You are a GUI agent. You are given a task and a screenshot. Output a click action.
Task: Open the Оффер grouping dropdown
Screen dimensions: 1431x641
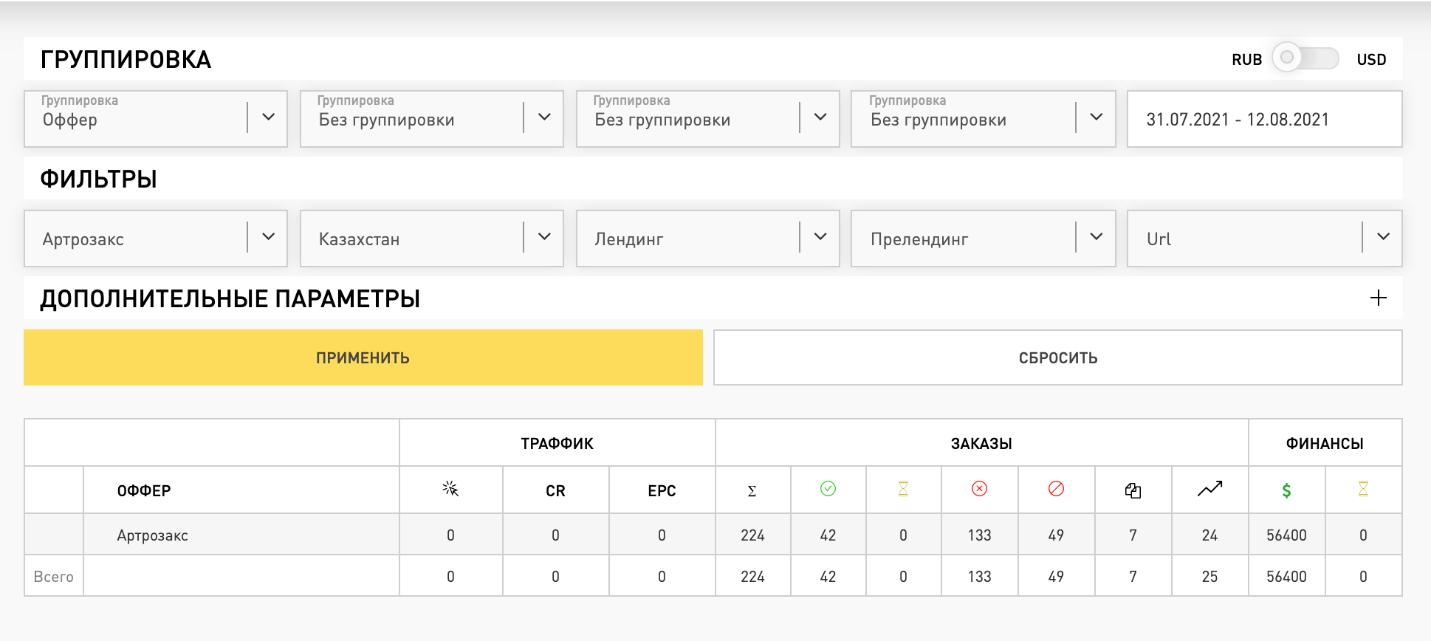tap(156, 119)
